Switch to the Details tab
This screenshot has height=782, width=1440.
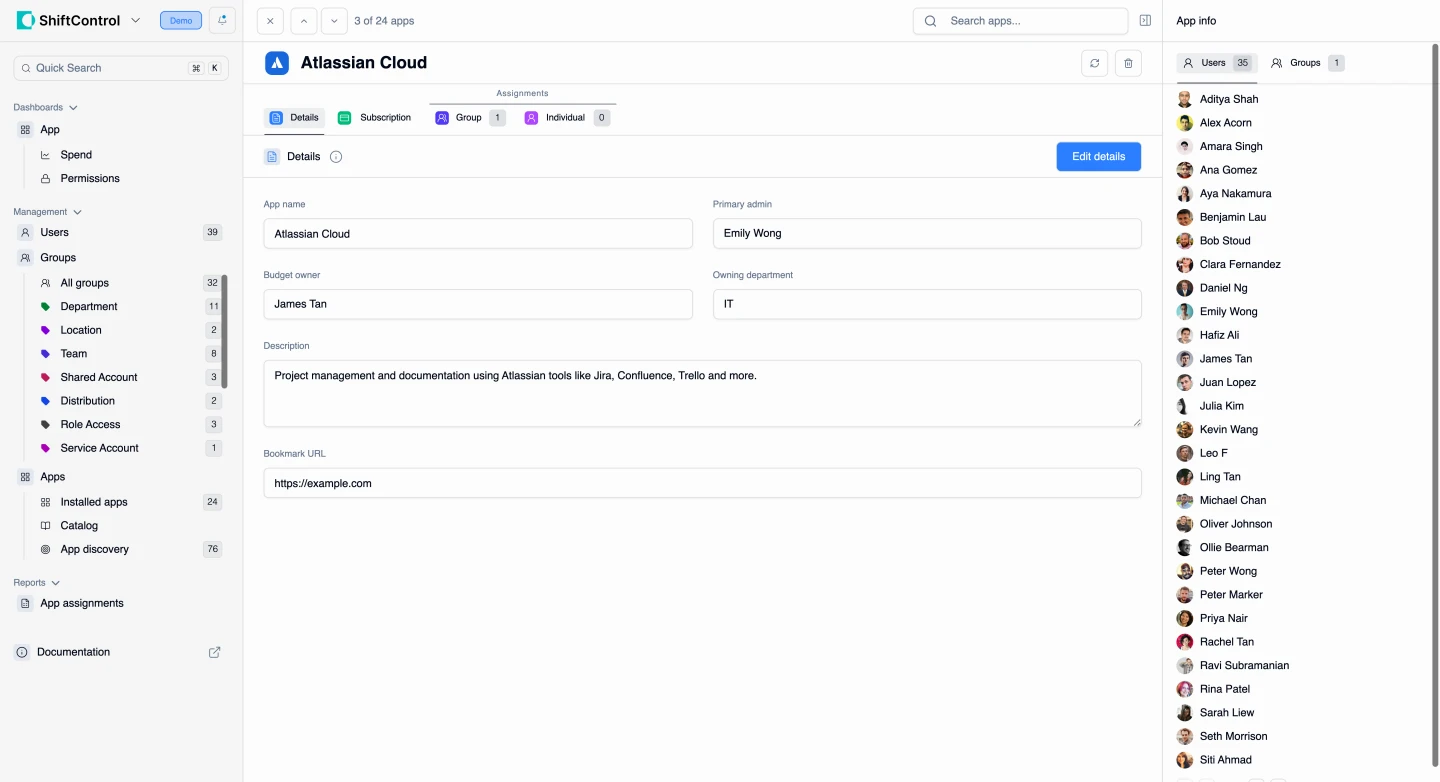coord(294,118)
